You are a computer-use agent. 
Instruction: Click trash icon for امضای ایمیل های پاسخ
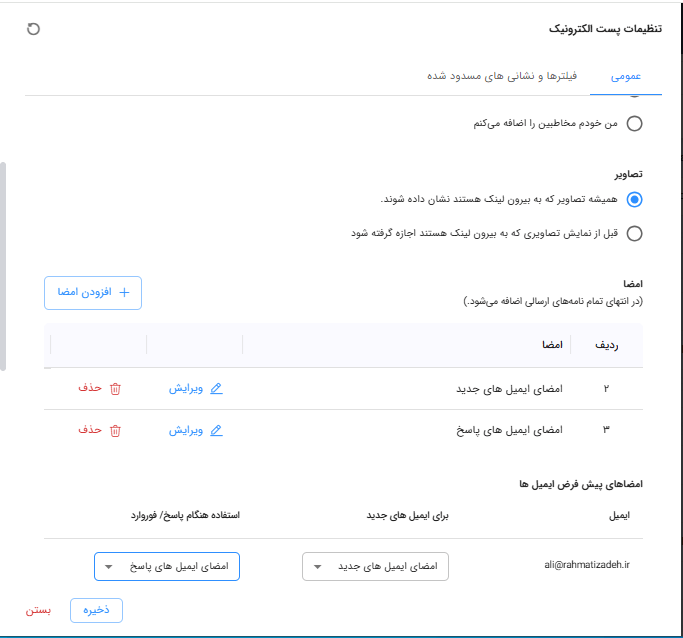point(115,430)
